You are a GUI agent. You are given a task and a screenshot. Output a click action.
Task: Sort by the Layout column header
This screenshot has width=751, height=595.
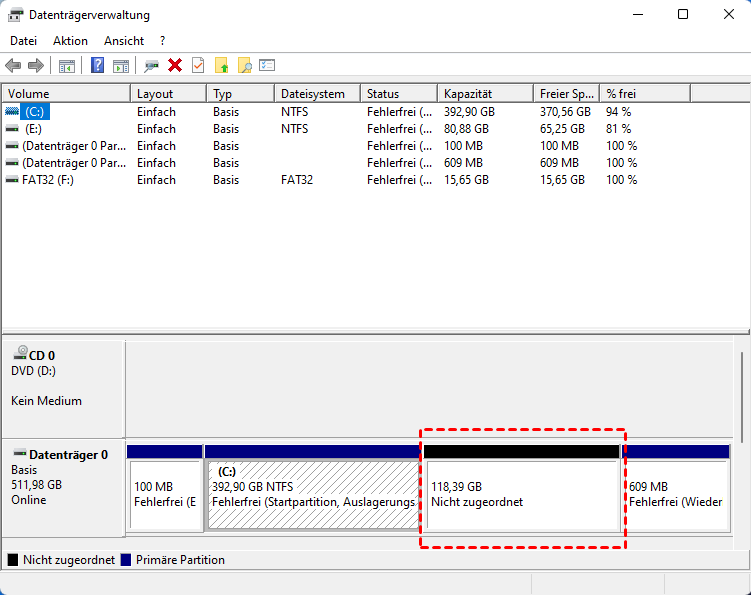[169, 93]
